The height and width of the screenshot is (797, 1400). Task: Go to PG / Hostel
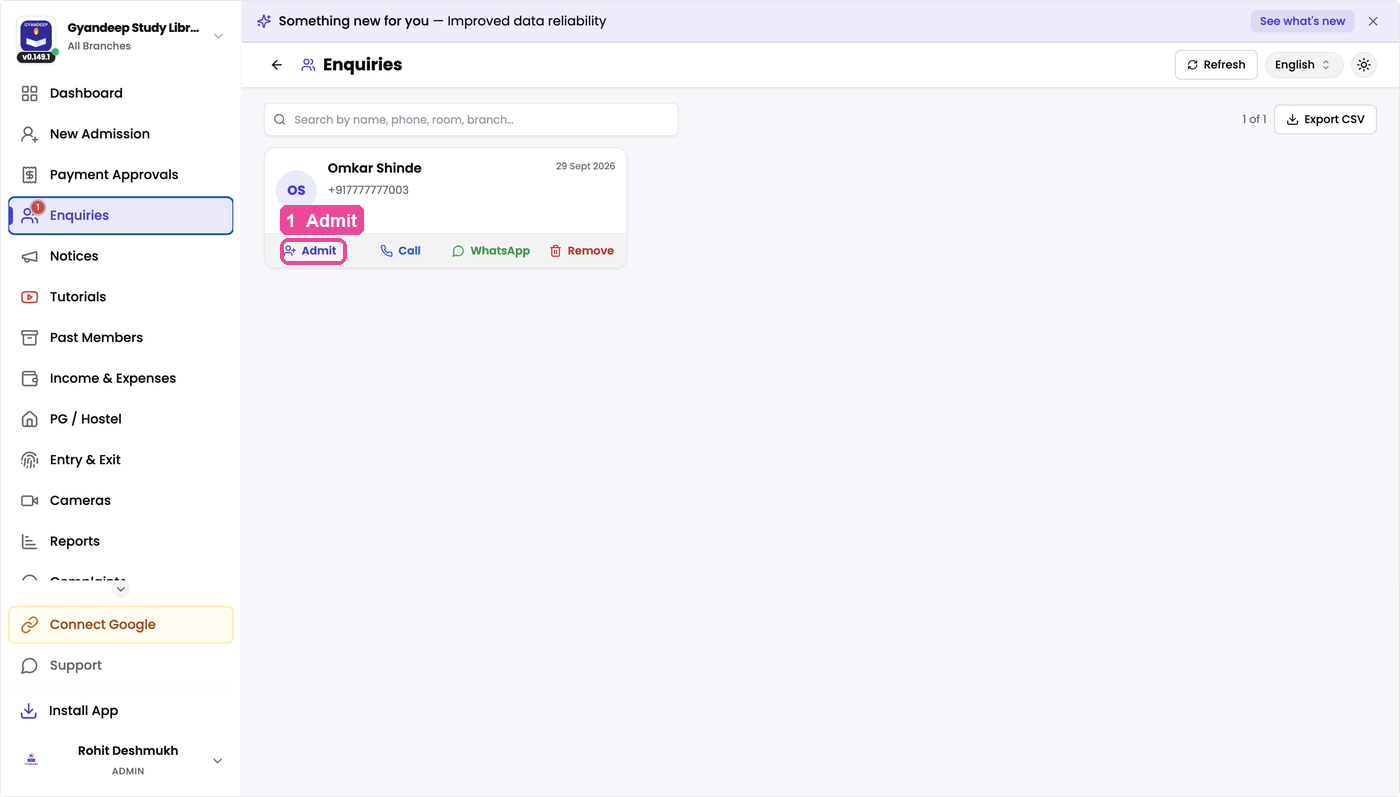coord(121,419)
